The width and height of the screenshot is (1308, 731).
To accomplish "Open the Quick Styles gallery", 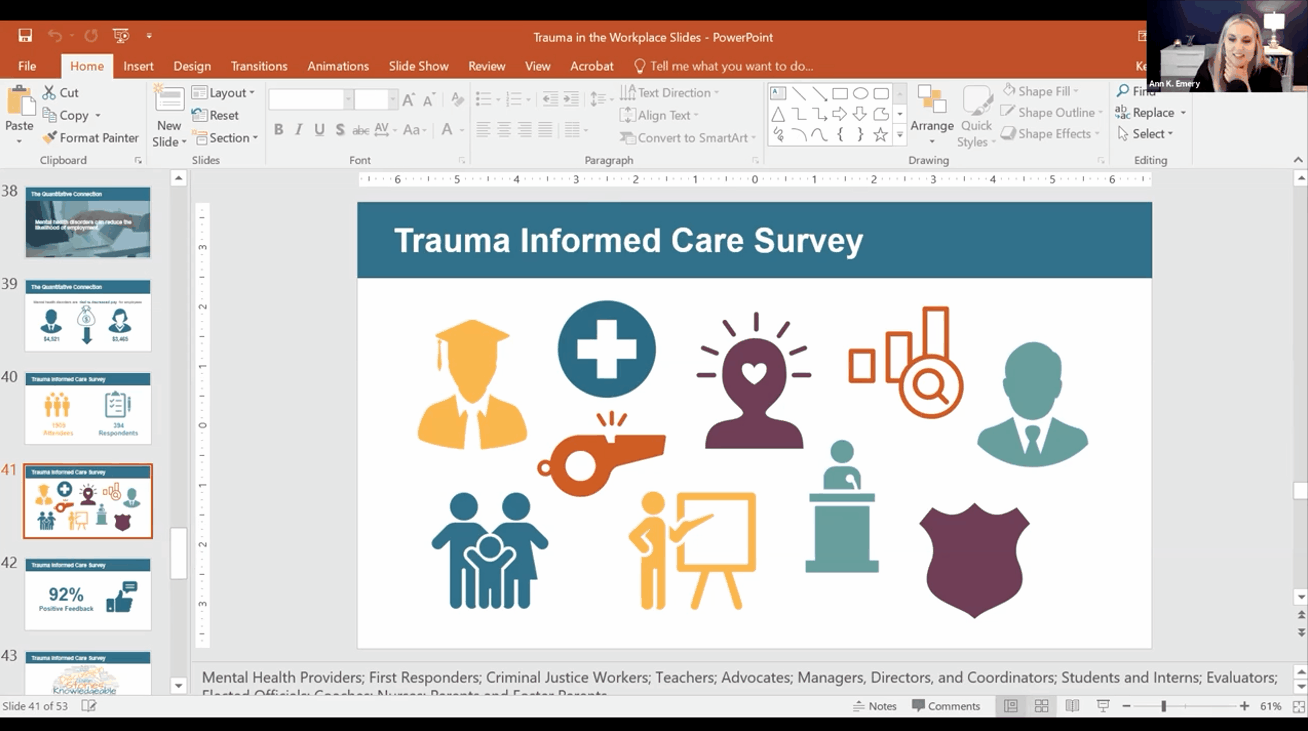I will pyautogui.click(x=976, y=118).
